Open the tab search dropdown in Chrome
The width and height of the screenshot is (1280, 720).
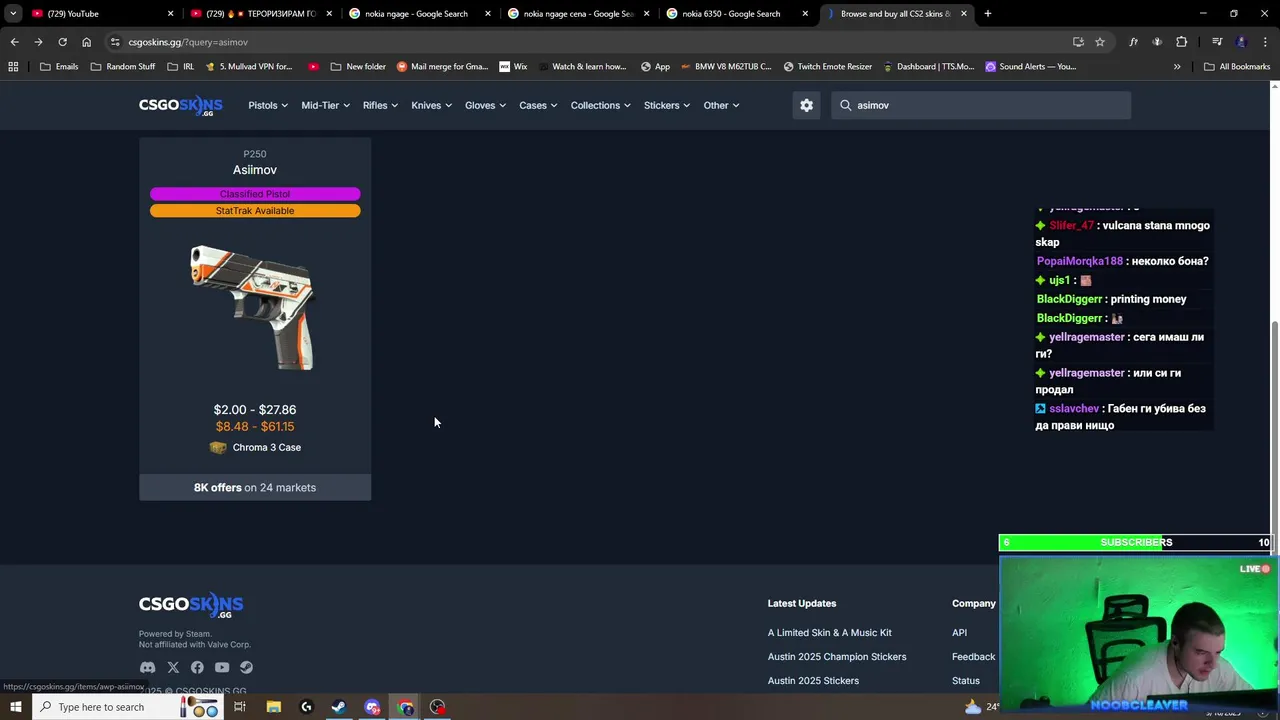(13, 14)
